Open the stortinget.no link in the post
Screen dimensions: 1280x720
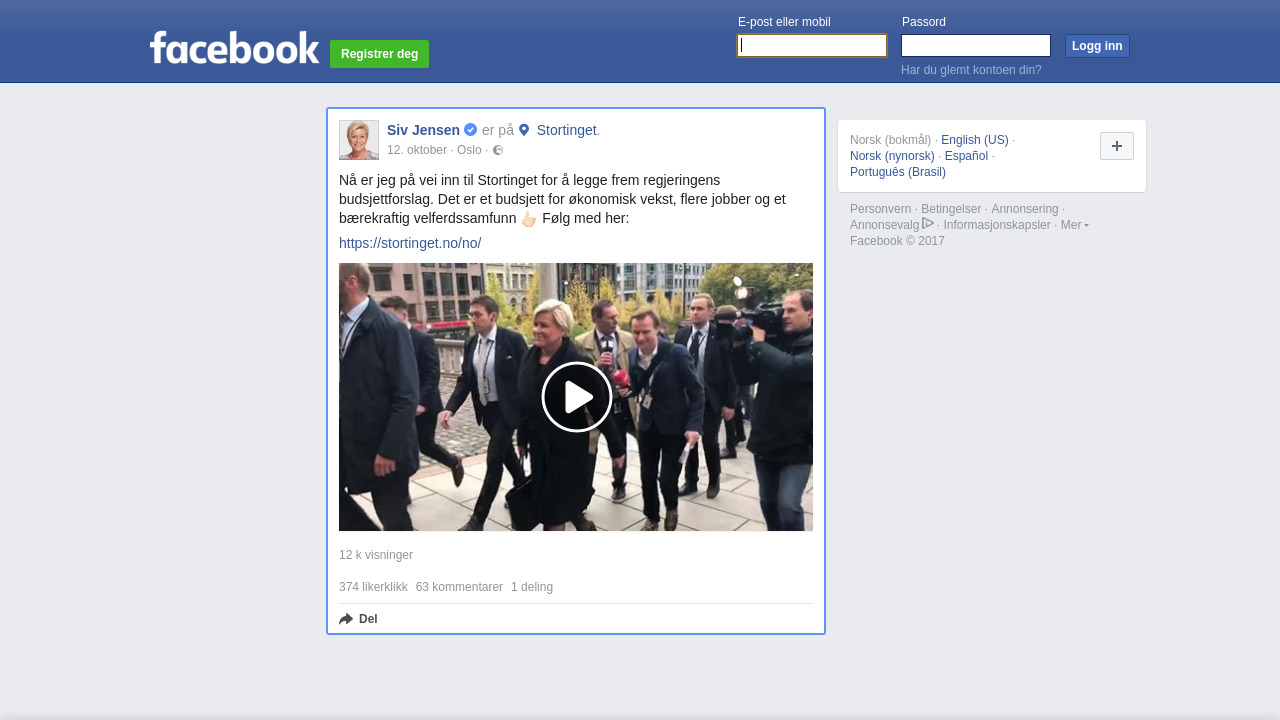[x=410, y=243]
